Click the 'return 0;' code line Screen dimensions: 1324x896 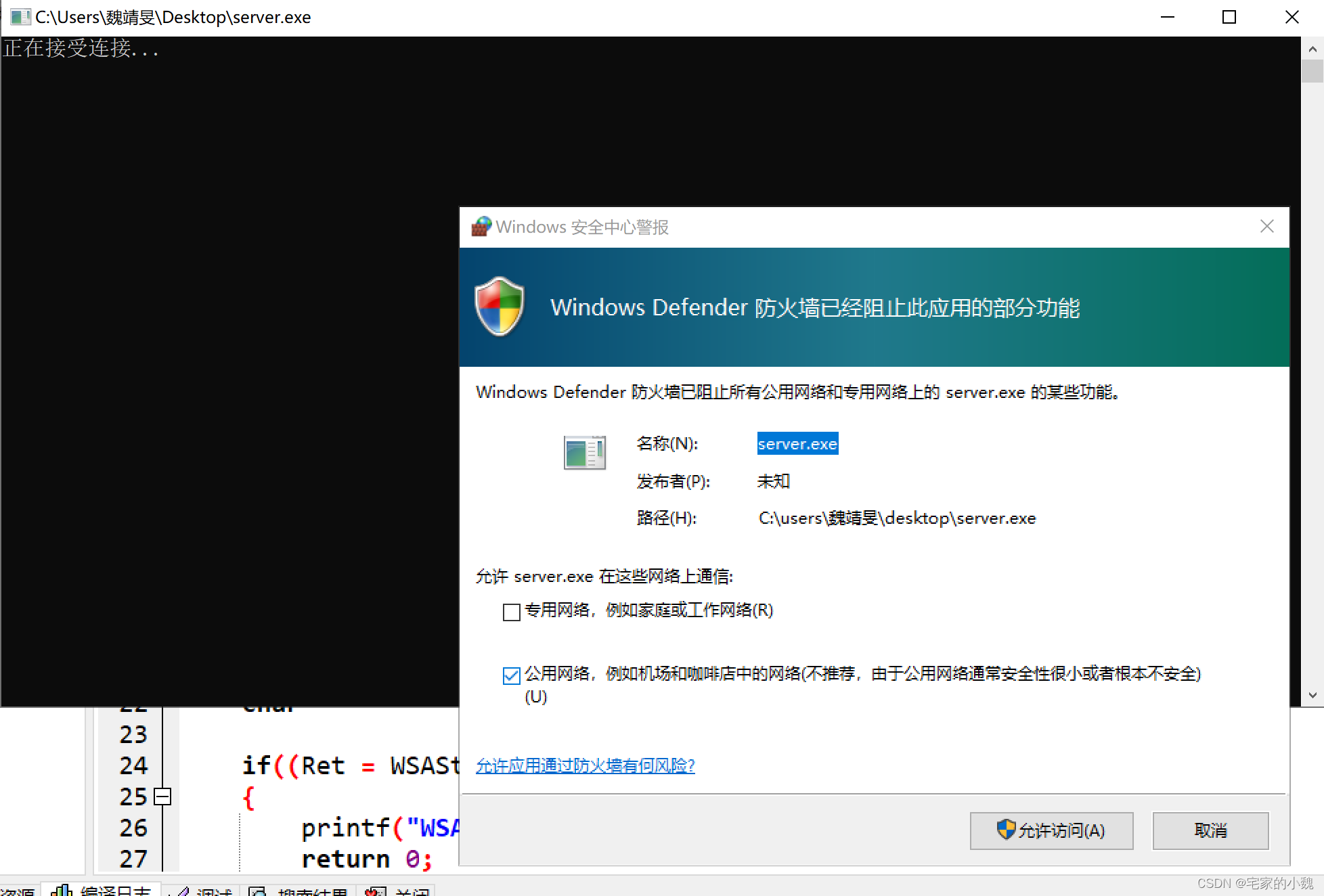366,859
